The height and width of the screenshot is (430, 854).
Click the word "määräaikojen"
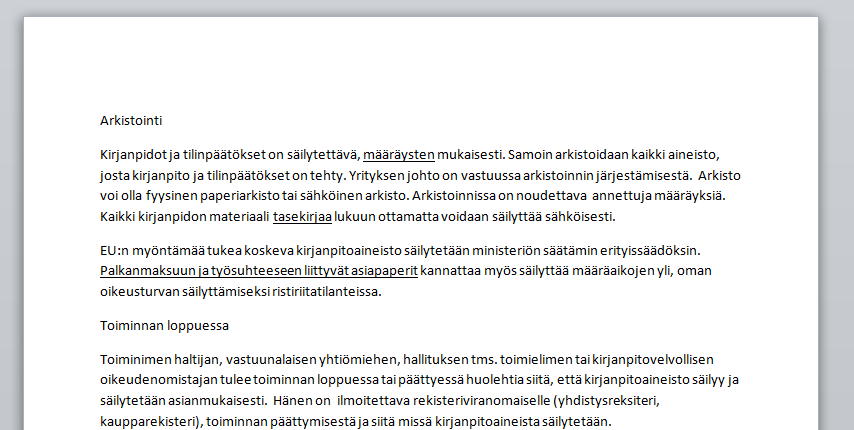(613, 271)
